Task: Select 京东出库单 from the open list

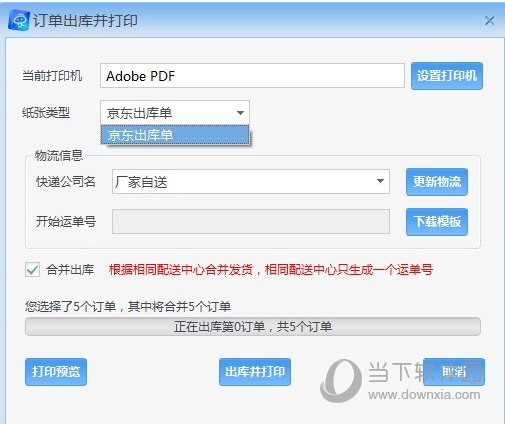Action: [x=175, y=135]
